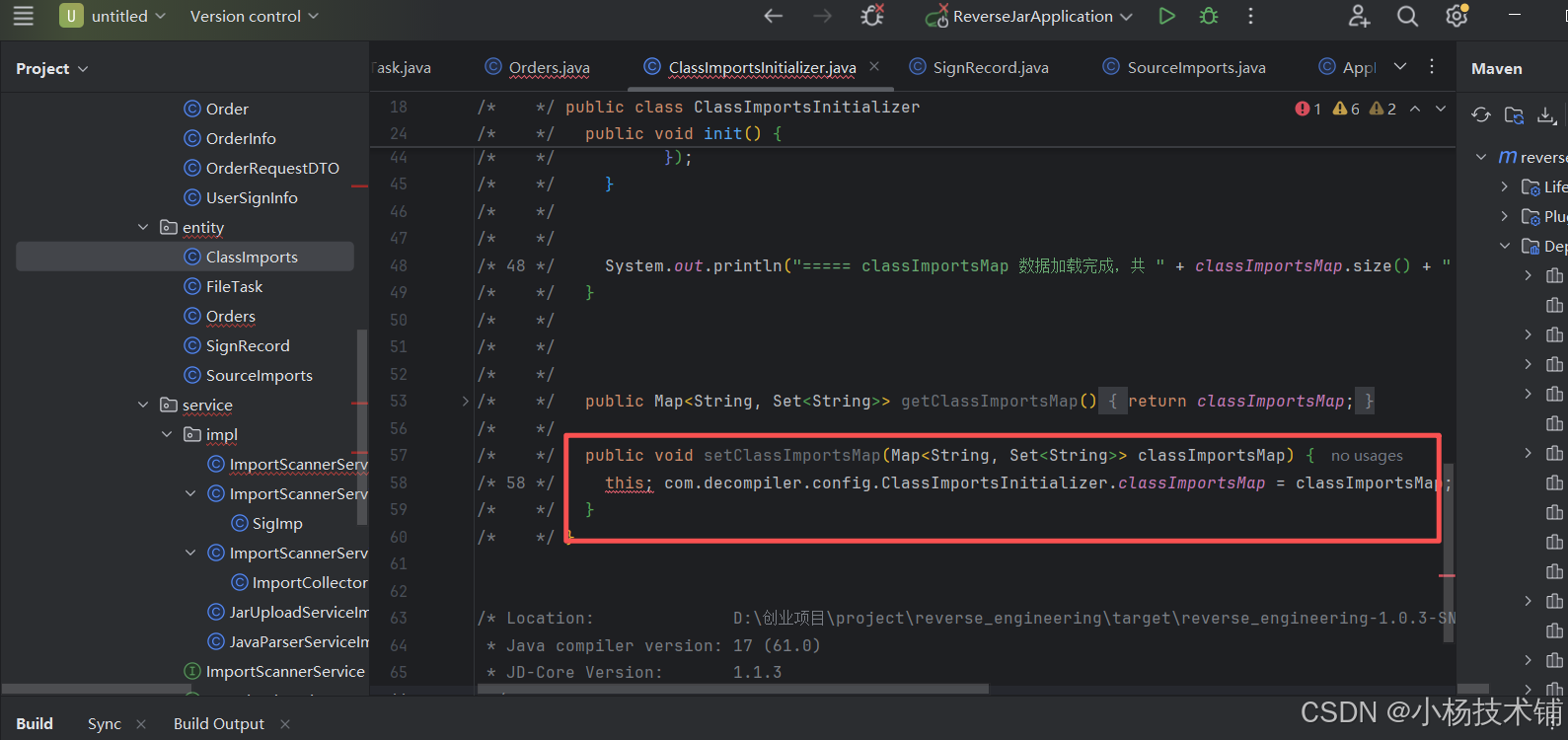1568x740 pixels.
Task: Run ReverseJarApplication with the green play icon
Action: [1167, 16]
